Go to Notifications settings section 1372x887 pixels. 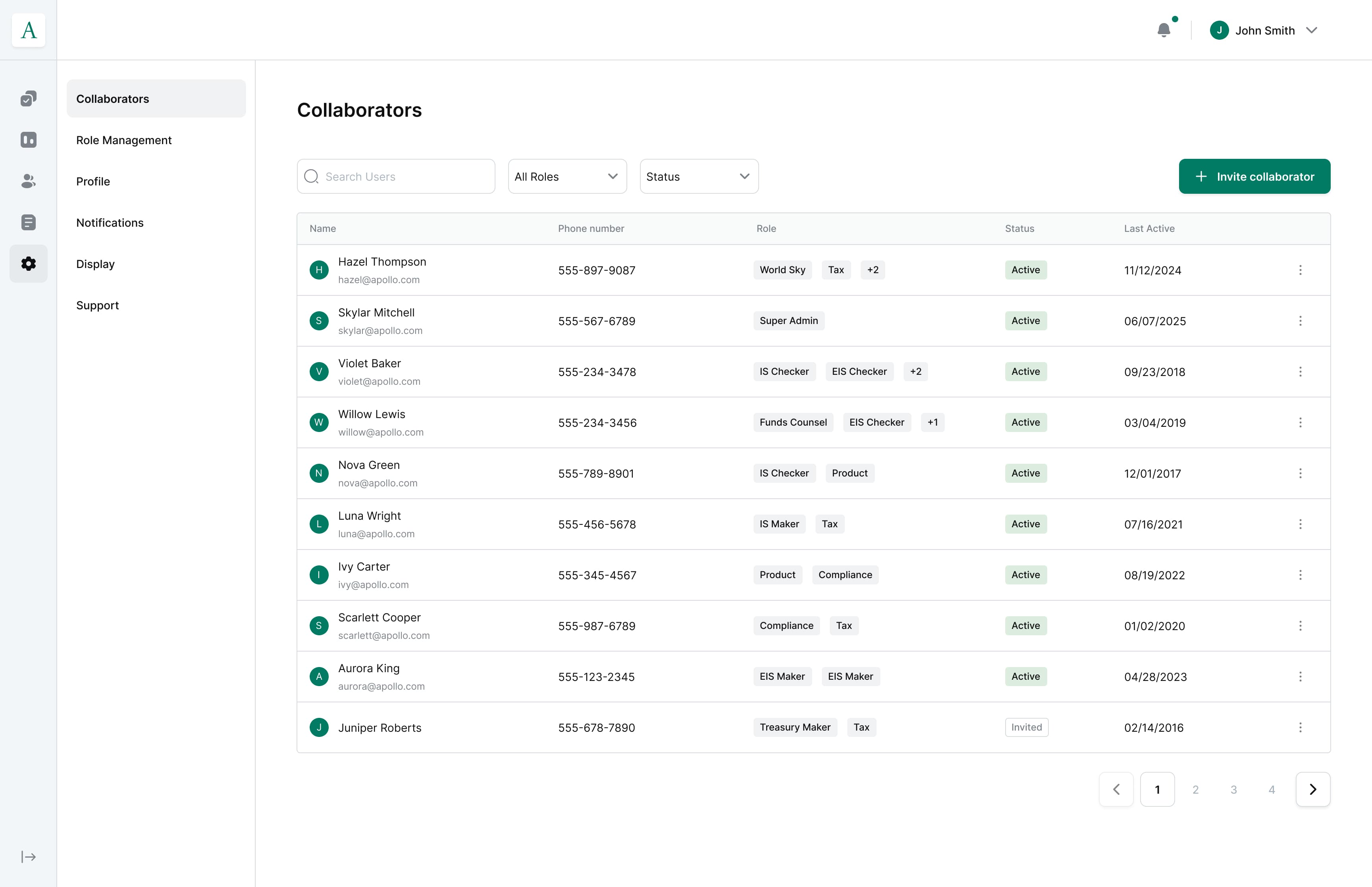pyautogui.click(x=110, y=222)
